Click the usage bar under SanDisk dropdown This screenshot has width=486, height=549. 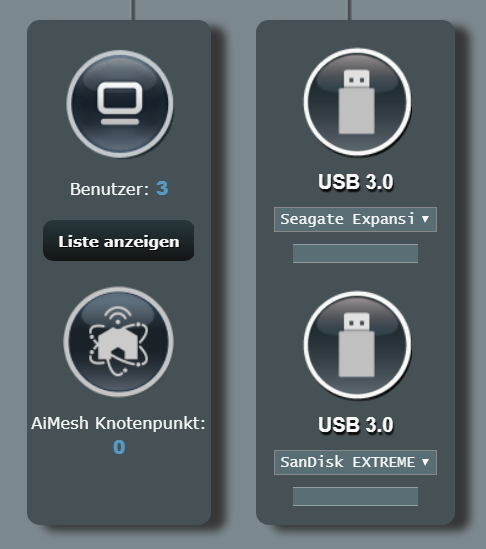tap(355, 496)
